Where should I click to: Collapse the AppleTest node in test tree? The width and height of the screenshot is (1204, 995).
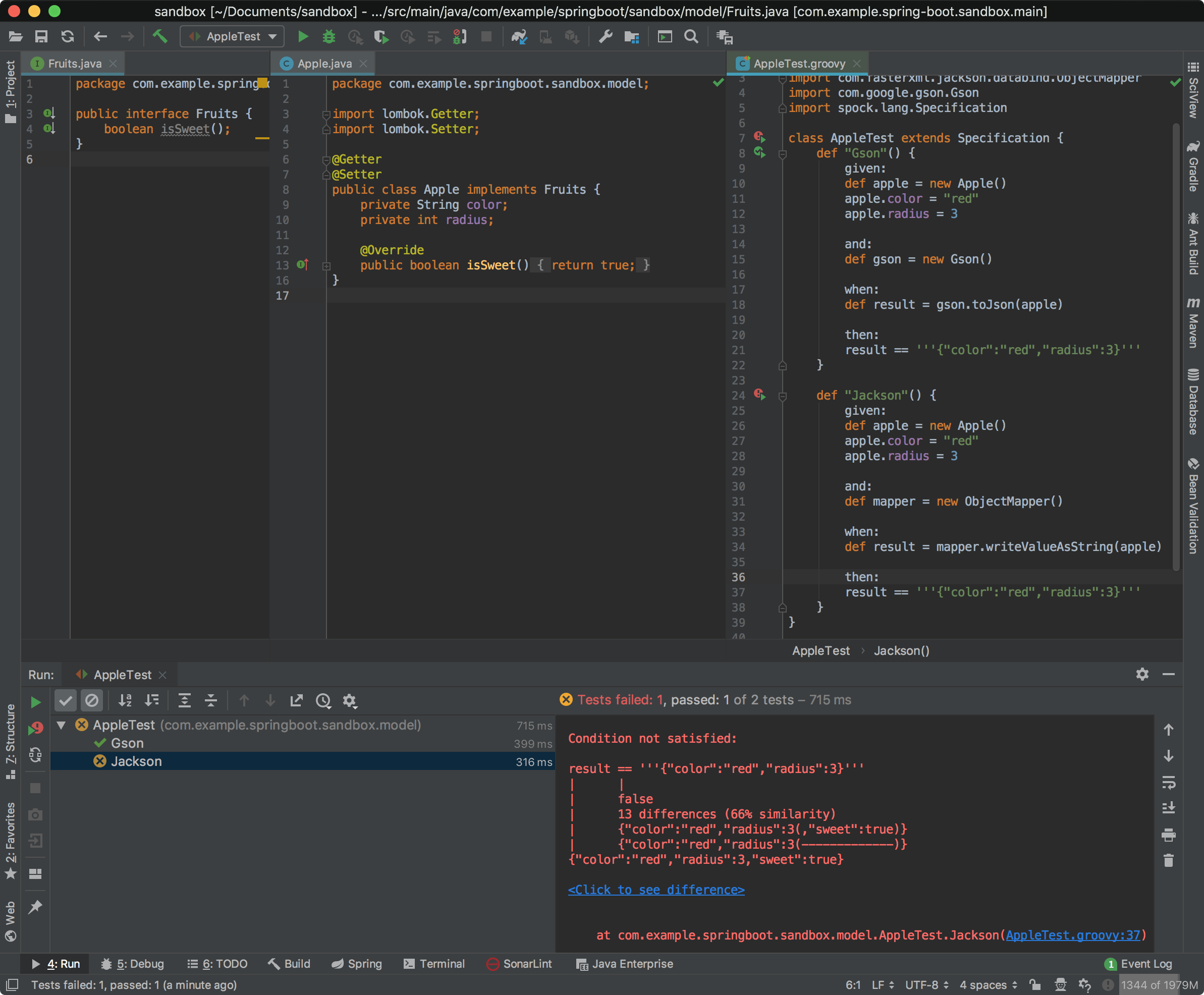tap(62, 725)
